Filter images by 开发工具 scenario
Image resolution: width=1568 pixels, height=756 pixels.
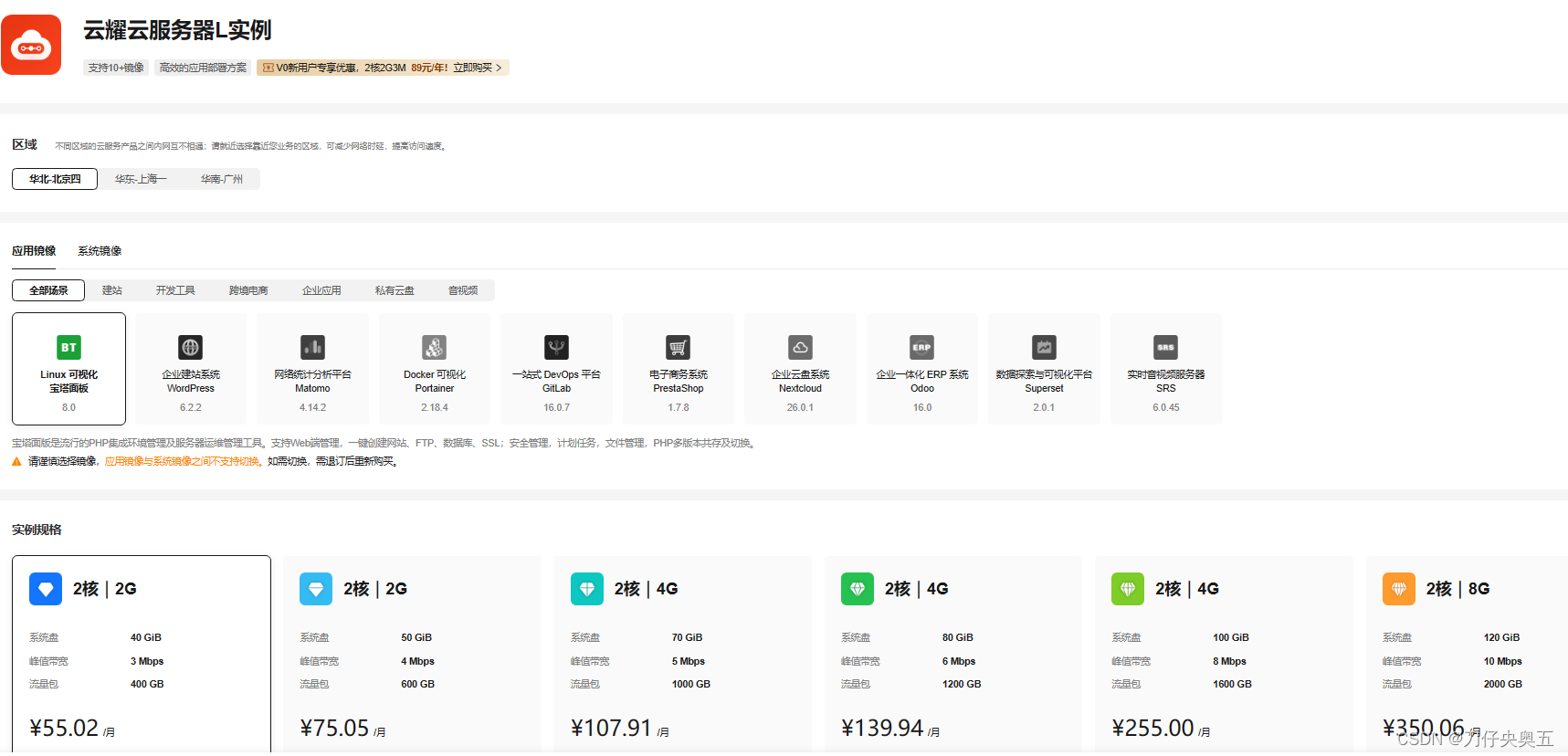(x=175, y=290)
